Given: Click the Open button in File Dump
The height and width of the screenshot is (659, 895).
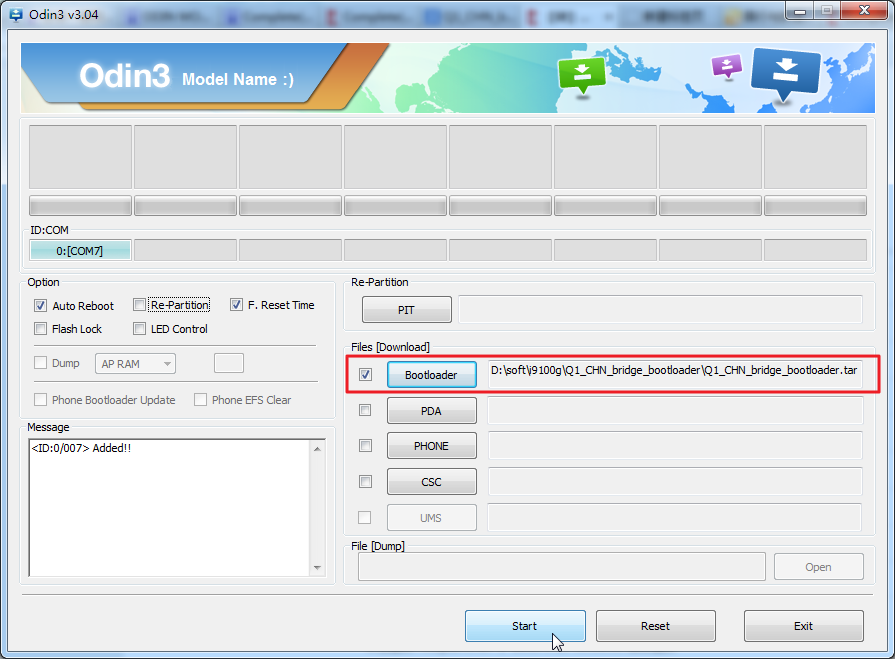Looking at the screenshot, I should click(x=819, y=567).
